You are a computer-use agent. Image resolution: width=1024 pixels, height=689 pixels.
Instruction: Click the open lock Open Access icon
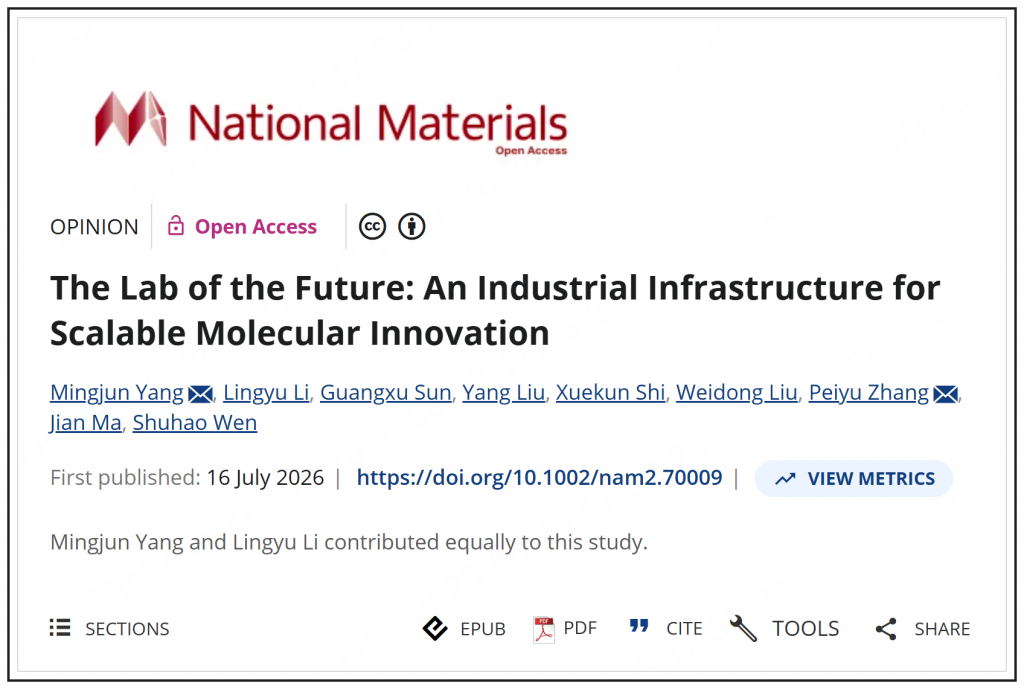[176, 226]
